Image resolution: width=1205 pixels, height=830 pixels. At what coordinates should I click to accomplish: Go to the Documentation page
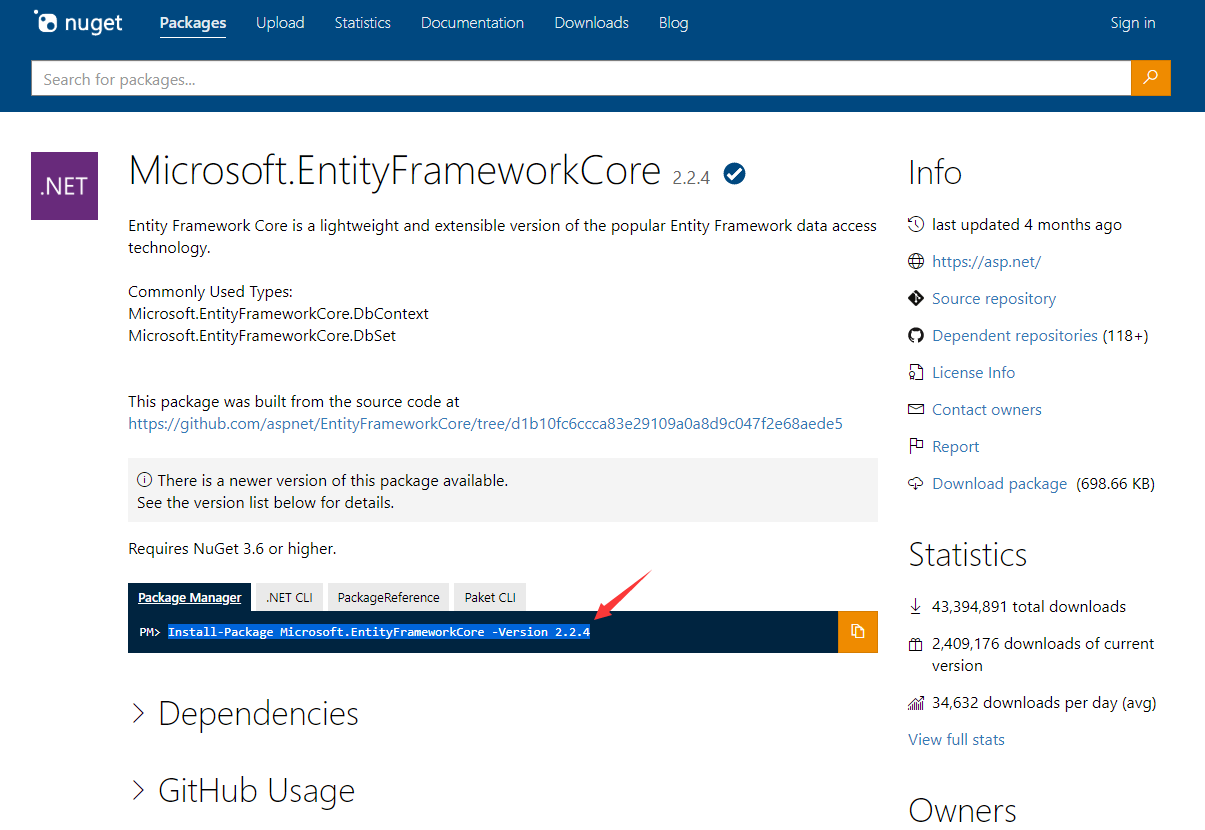[472, 23]
